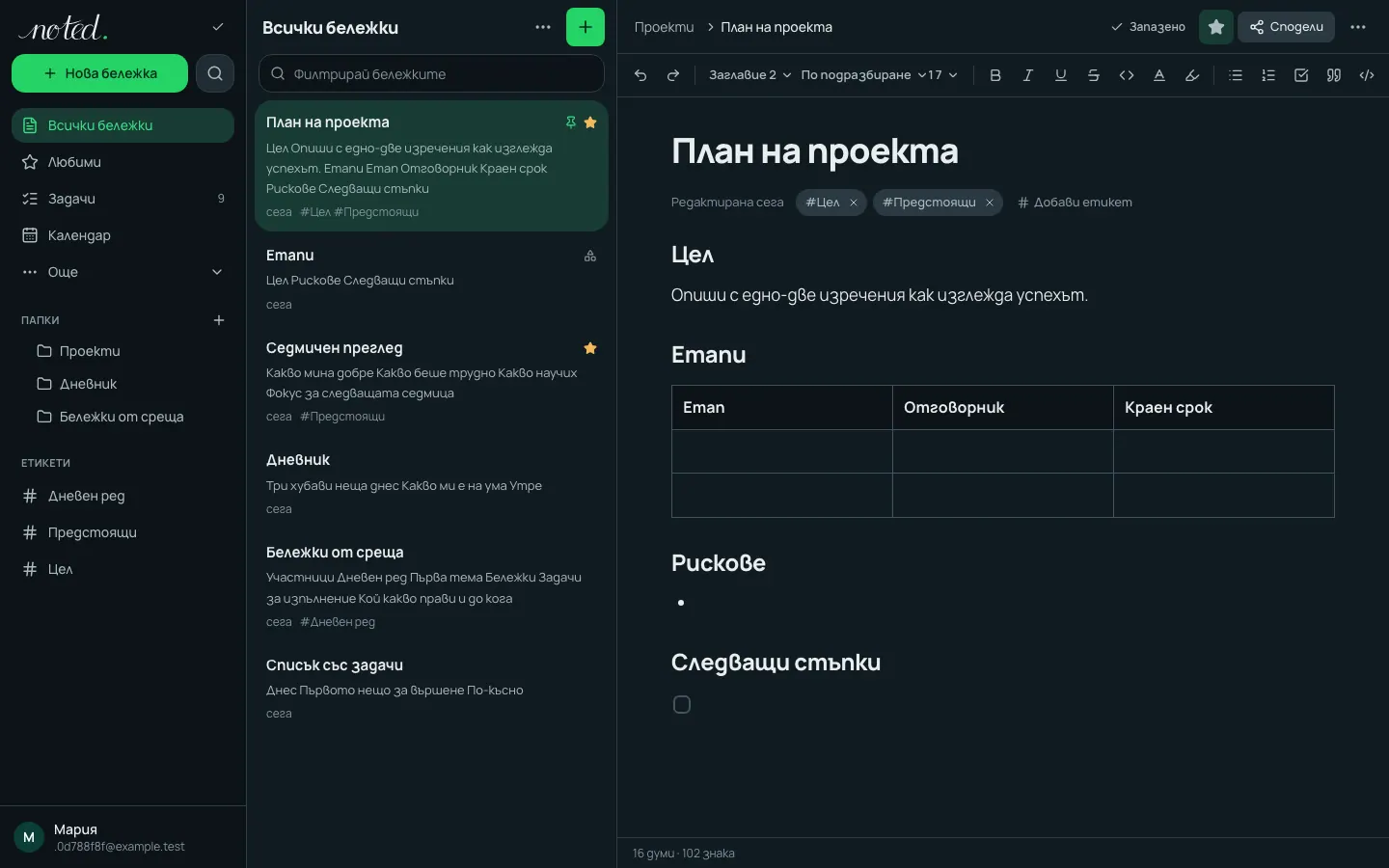Expand the Още section in the sidebar
This screenshot has height=868, width=1389.
click(x=123, y=272)
